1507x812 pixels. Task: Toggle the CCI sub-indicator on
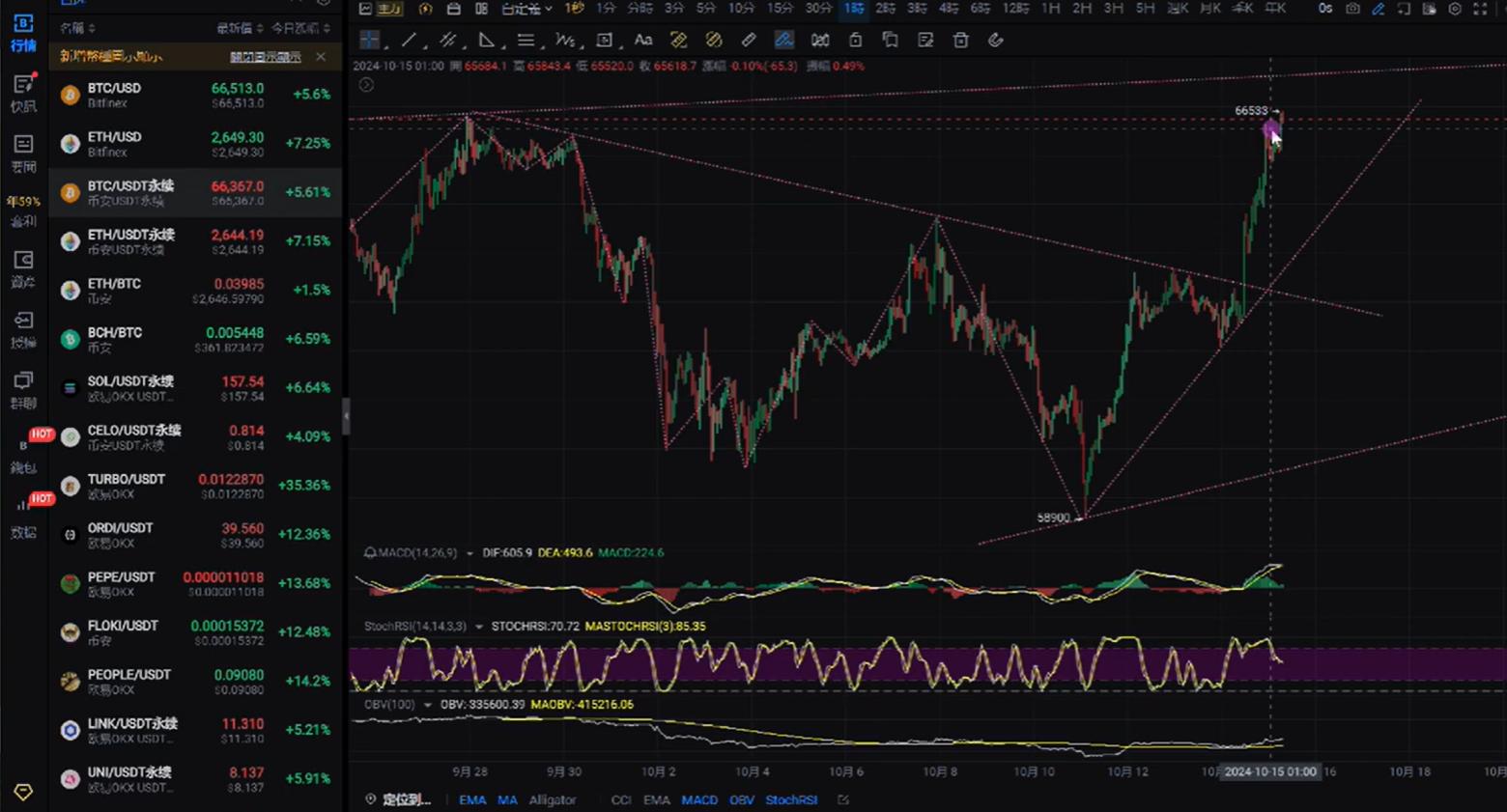[621, 799]
